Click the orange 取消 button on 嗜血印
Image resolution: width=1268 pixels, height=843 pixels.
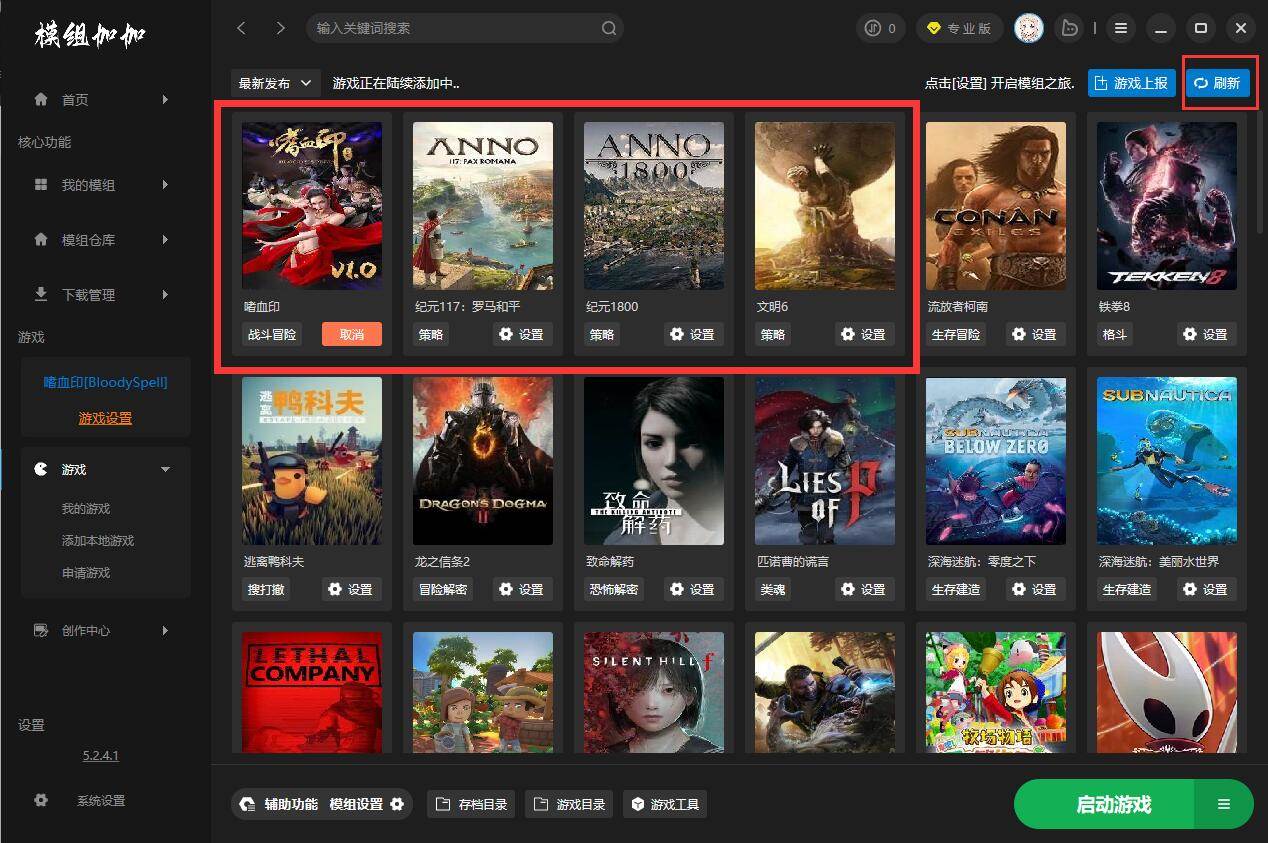(351, 335)
